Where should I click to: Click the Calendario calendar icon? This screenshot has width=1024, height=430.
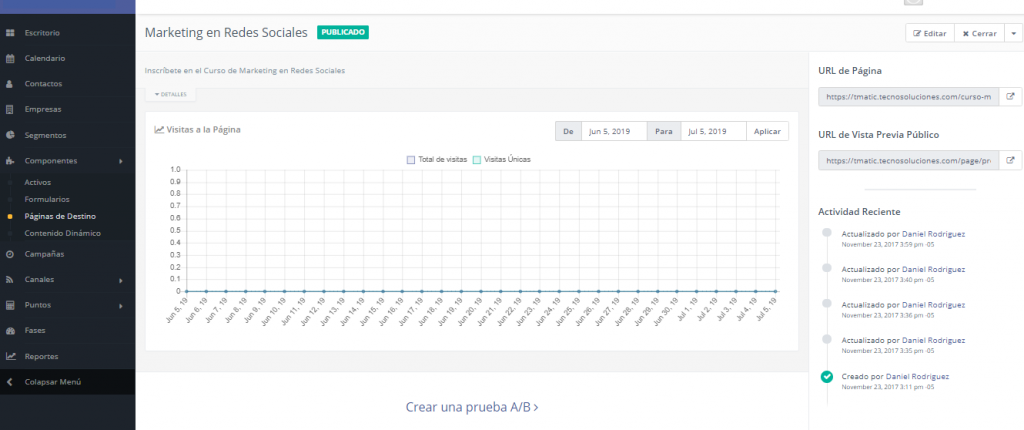click(10, 59)
